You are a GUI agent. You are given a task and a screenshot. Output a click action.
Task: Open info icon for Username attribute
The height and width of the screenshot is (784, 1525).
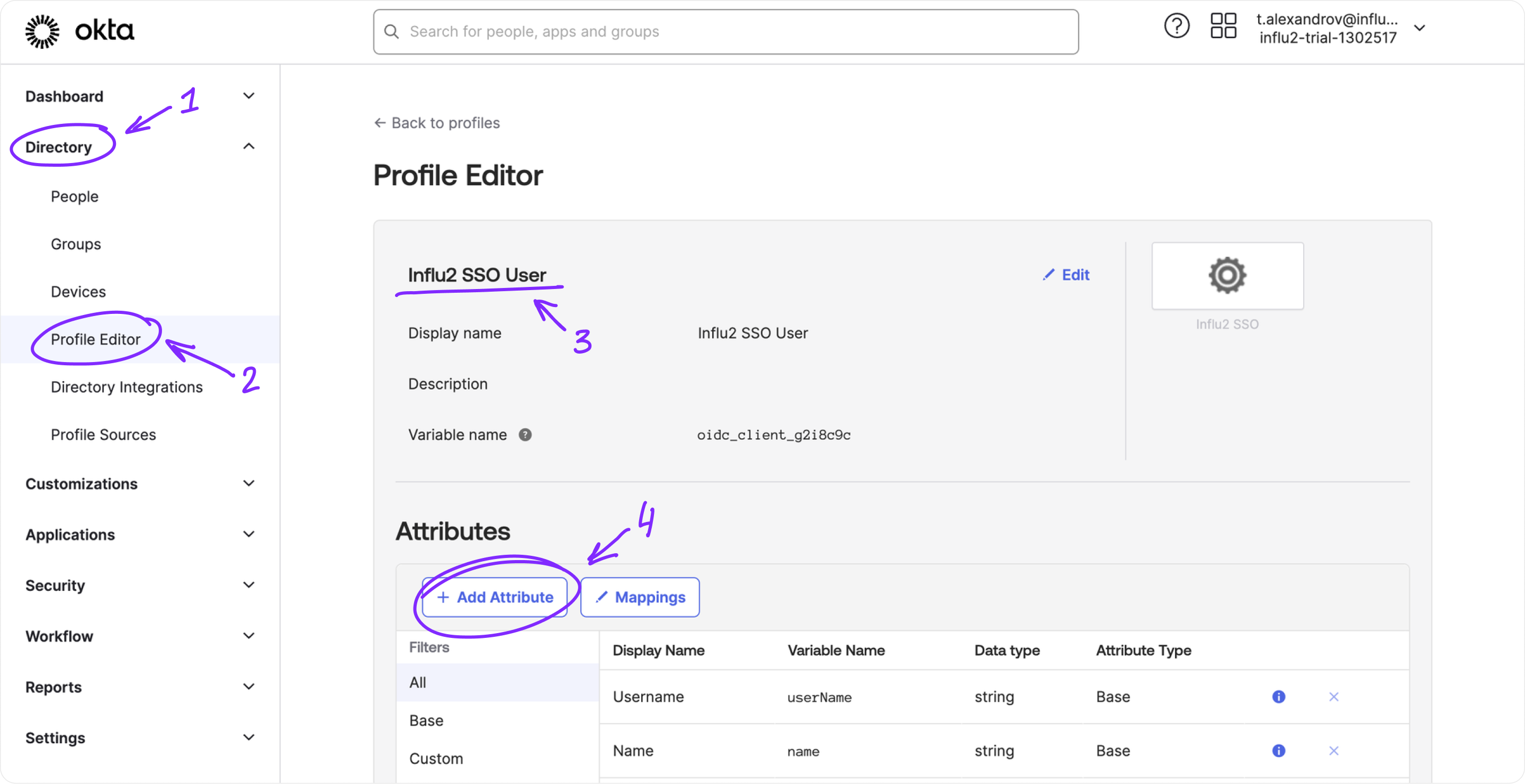click(x=1278, y=697)
